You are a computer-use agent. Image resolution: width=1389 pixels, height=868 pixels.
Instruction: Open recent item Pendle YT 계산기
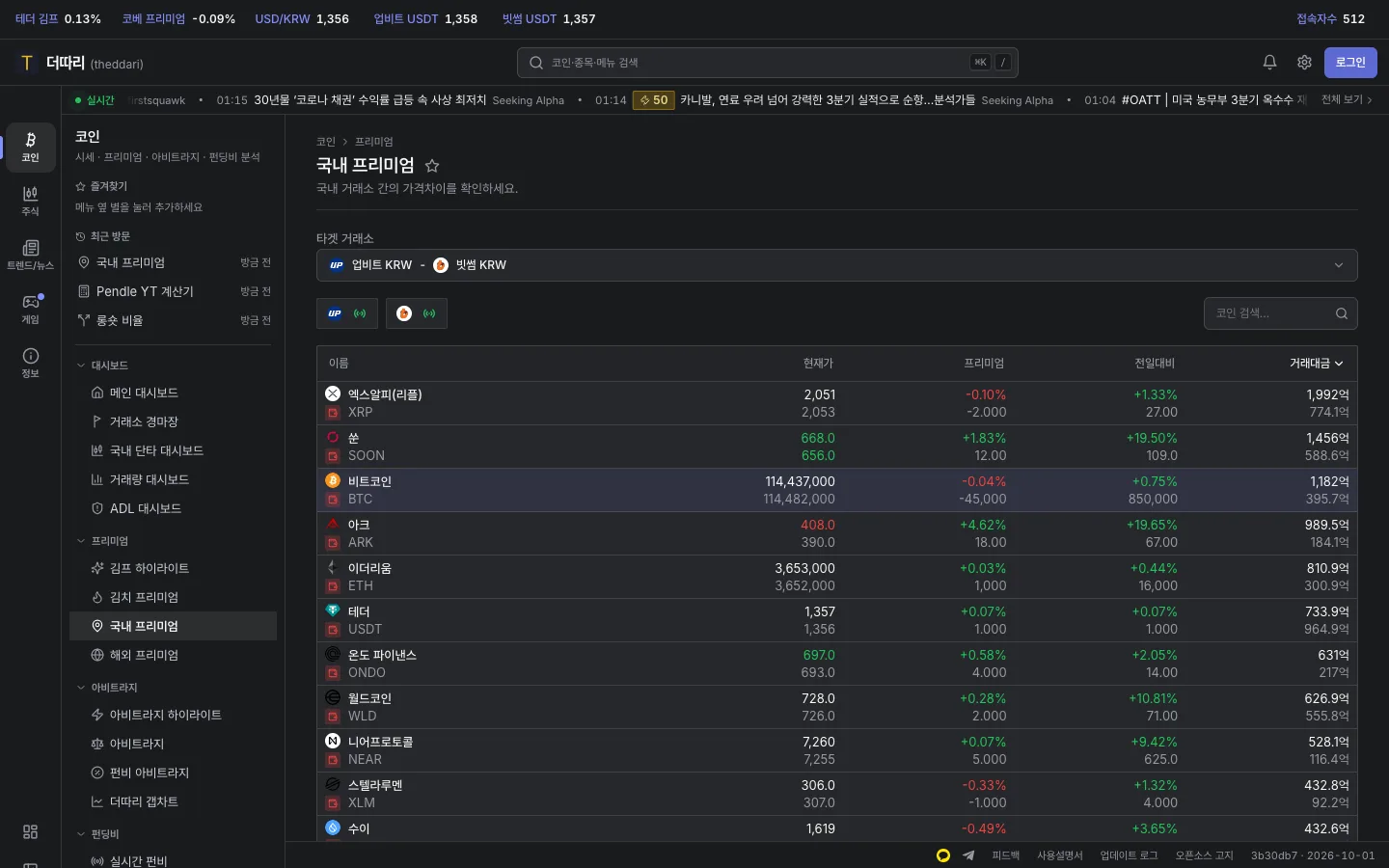[x=174, y=291]
